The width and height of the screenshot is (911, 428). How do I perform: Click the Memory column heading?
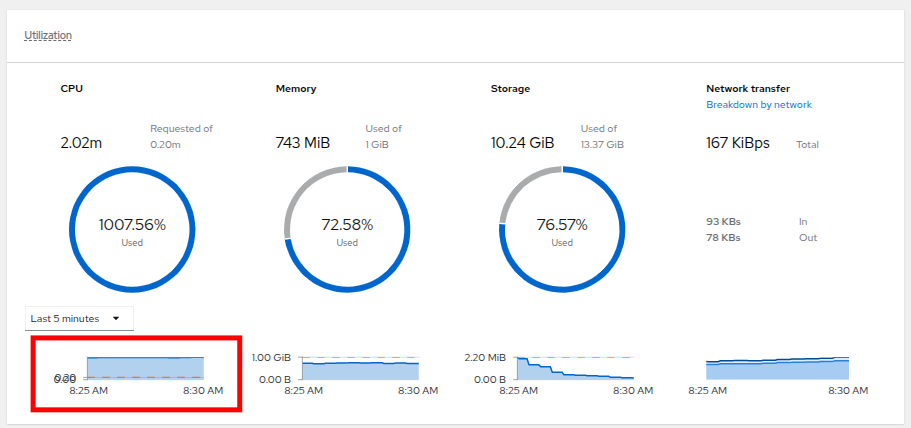tap(295, 88)
